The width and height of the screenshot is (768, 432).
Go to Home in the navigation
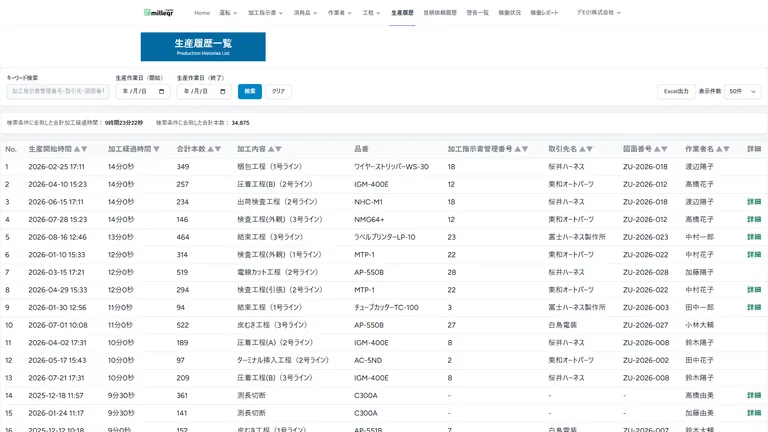(202, 13)
